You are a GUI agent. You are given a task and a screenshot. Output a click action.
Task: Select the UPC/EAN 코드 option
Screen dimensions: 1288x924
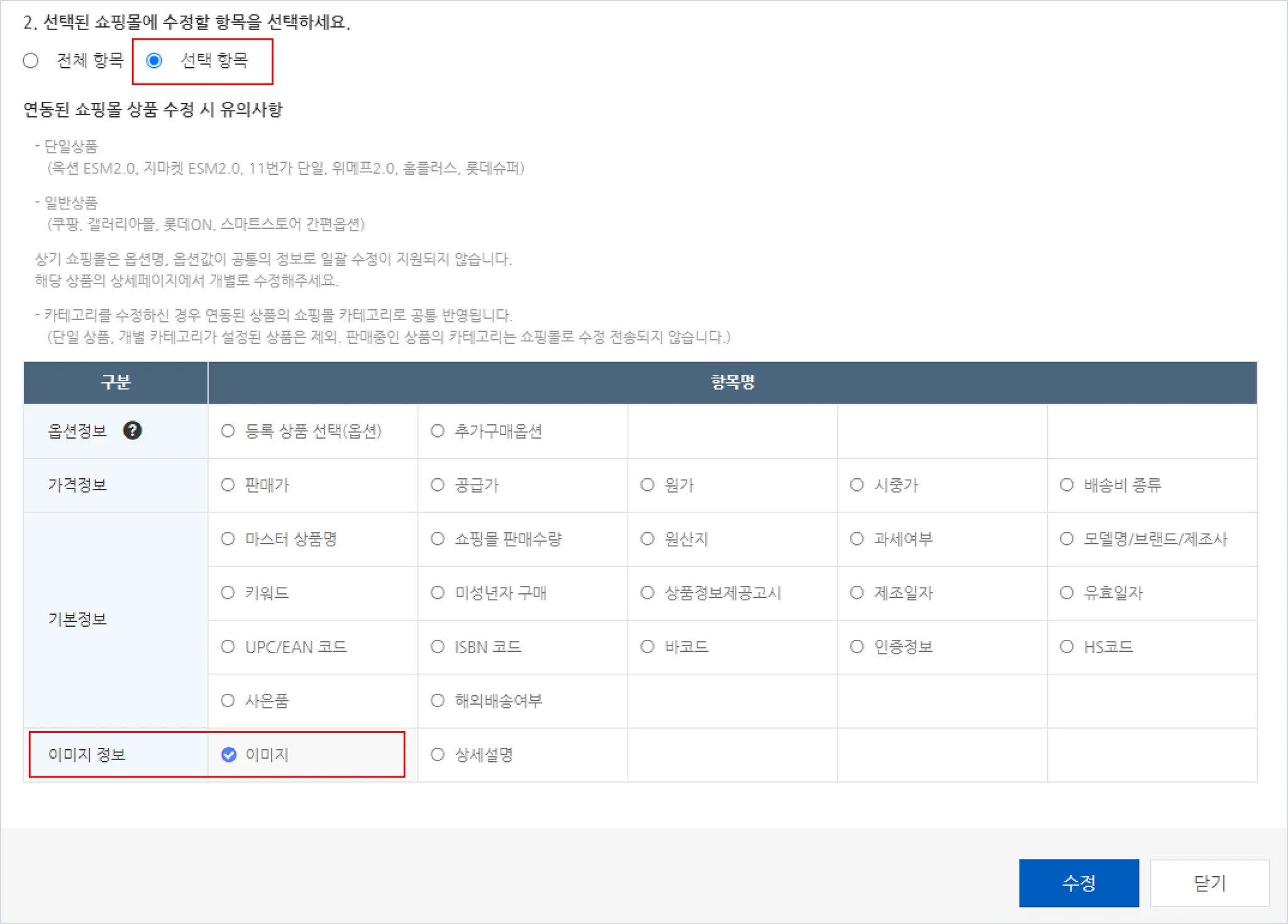(x=228, y=647)
